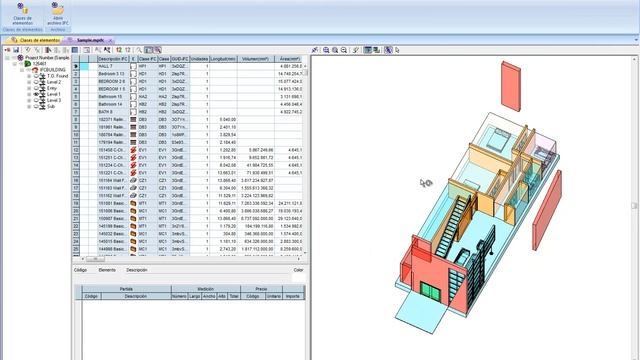The width and height of the screenshot is (640, 360).
Task: Click the highlighted globe icon in 3D toolbar
Action: click(388, 50)
